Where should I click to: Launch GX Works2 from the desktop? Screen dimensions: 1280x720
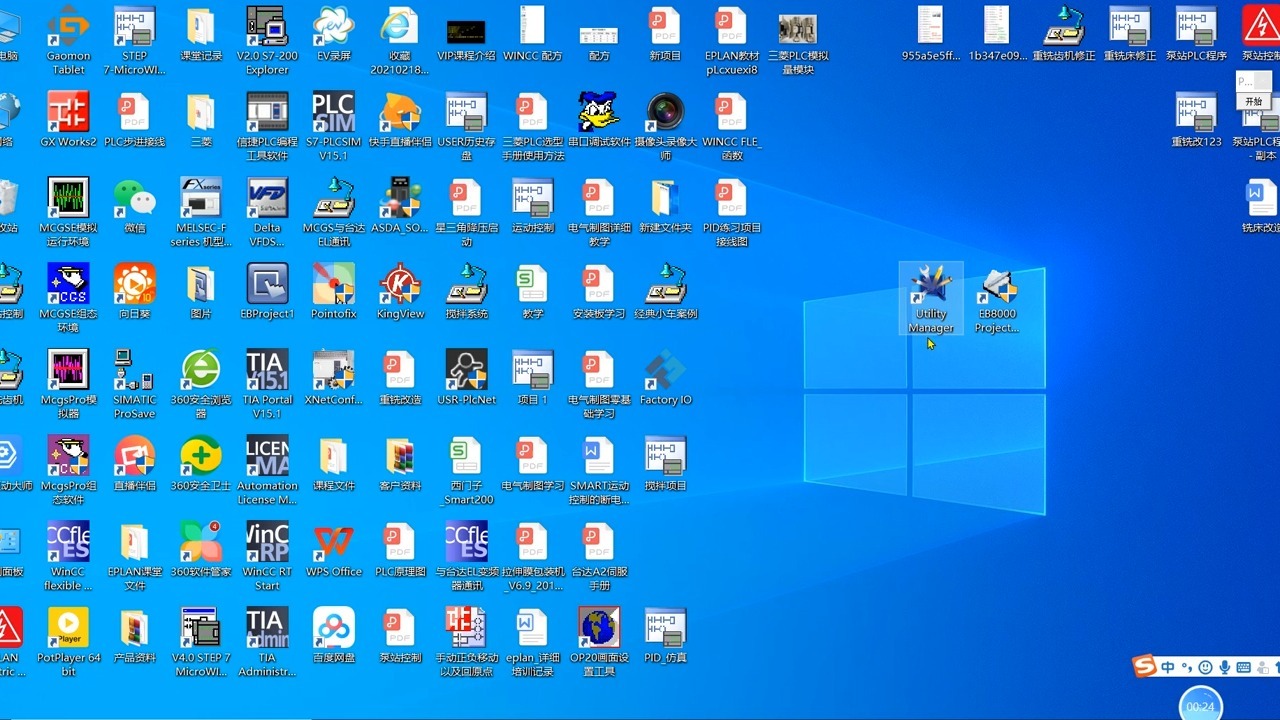(x=68, y=113)
